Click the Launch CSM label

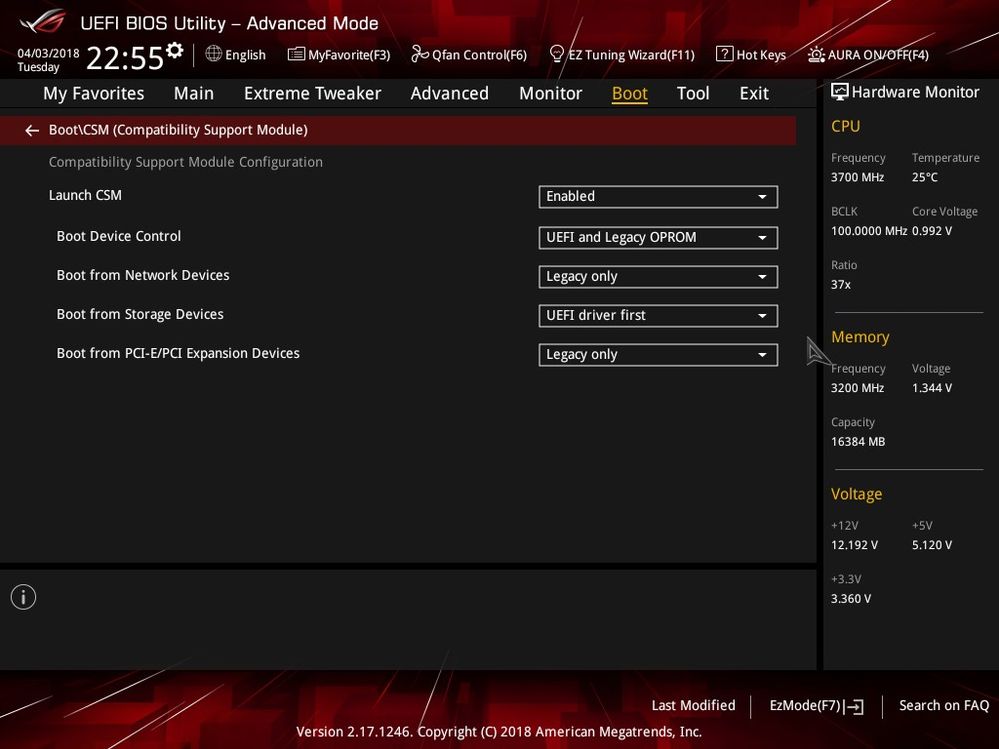pyautogui.click(x=85, y=196)
